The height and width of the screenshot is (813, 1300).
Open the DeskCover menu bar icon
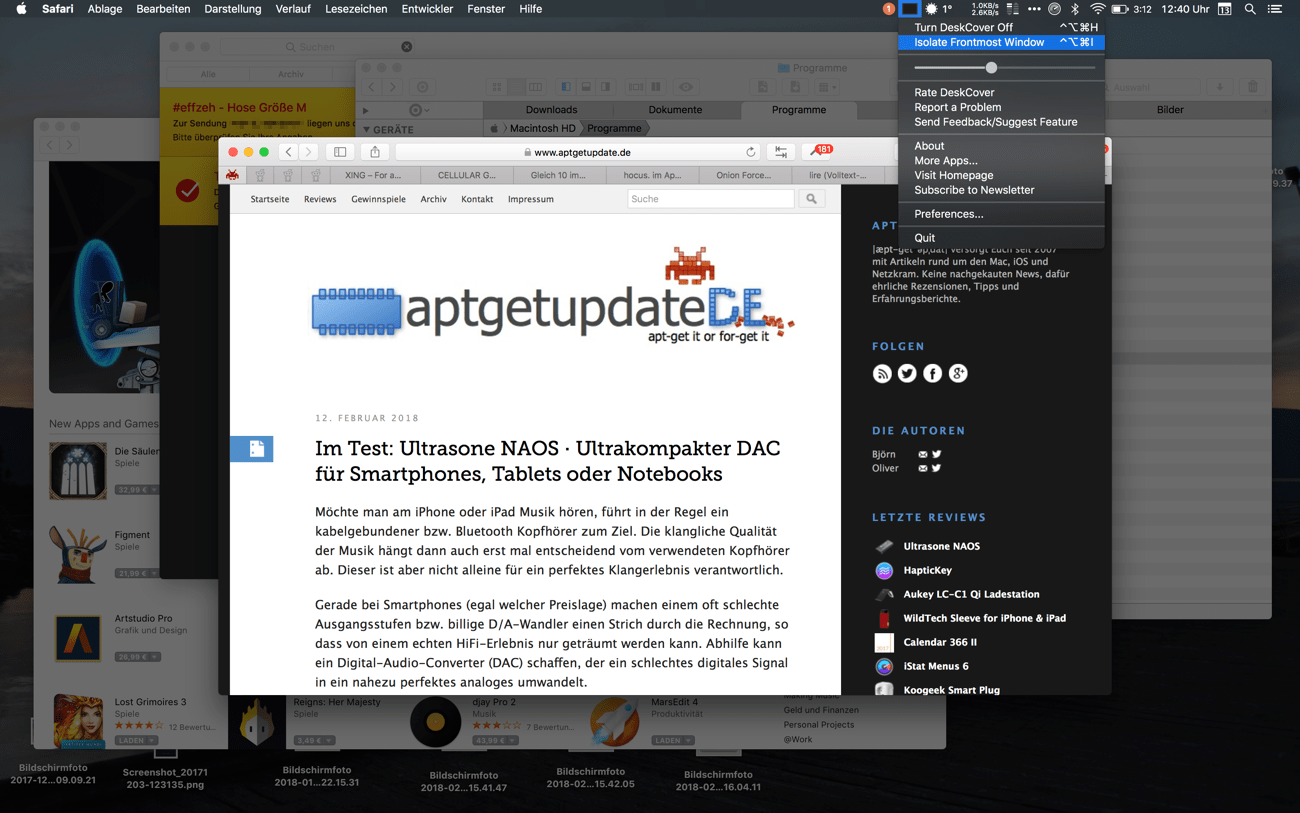(x=909, y=9)
